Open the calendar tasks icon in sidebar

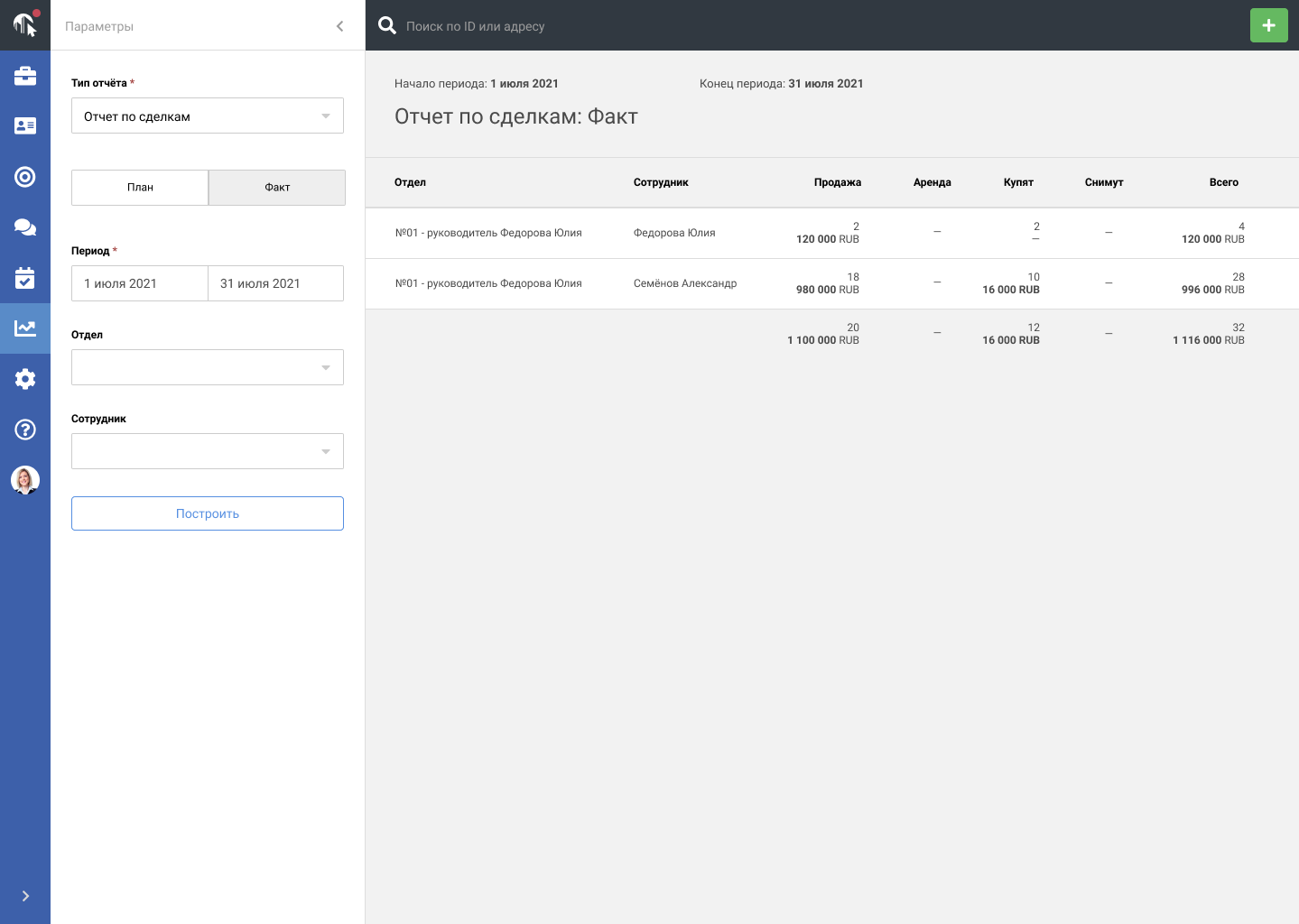25,278
